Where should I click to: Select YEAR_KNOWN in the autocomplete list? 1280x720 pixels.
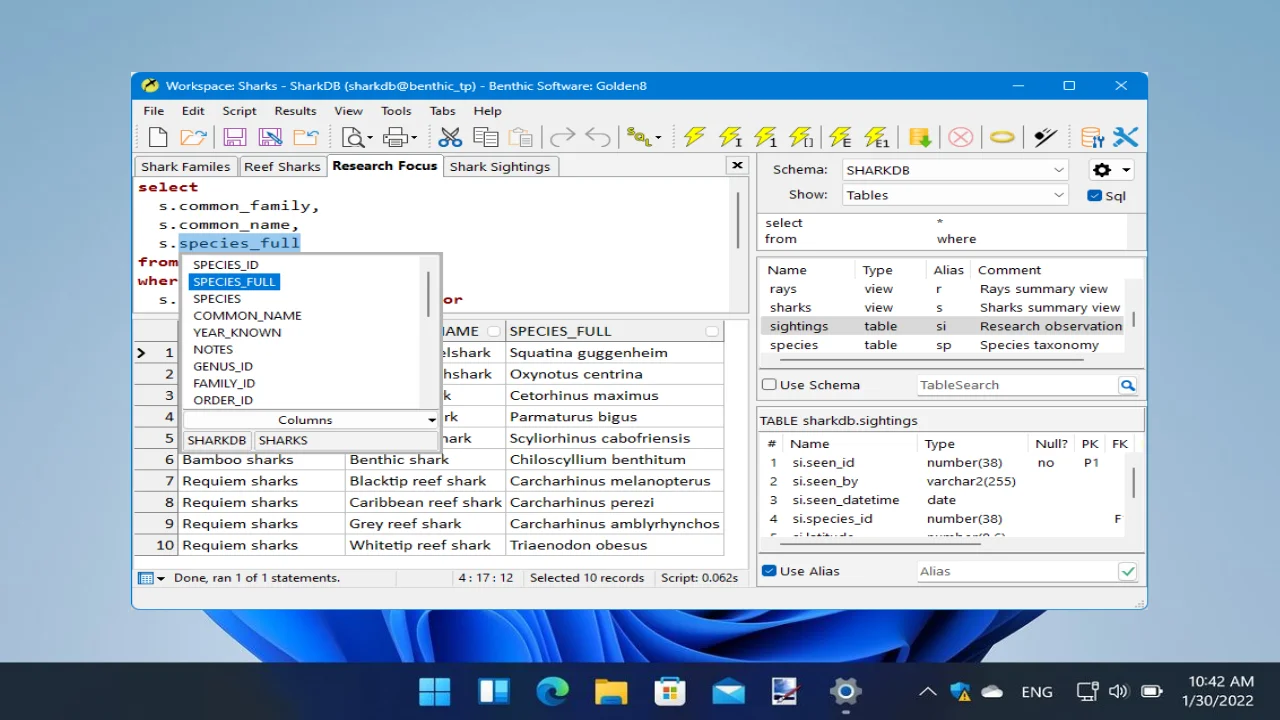coord(237,332)
